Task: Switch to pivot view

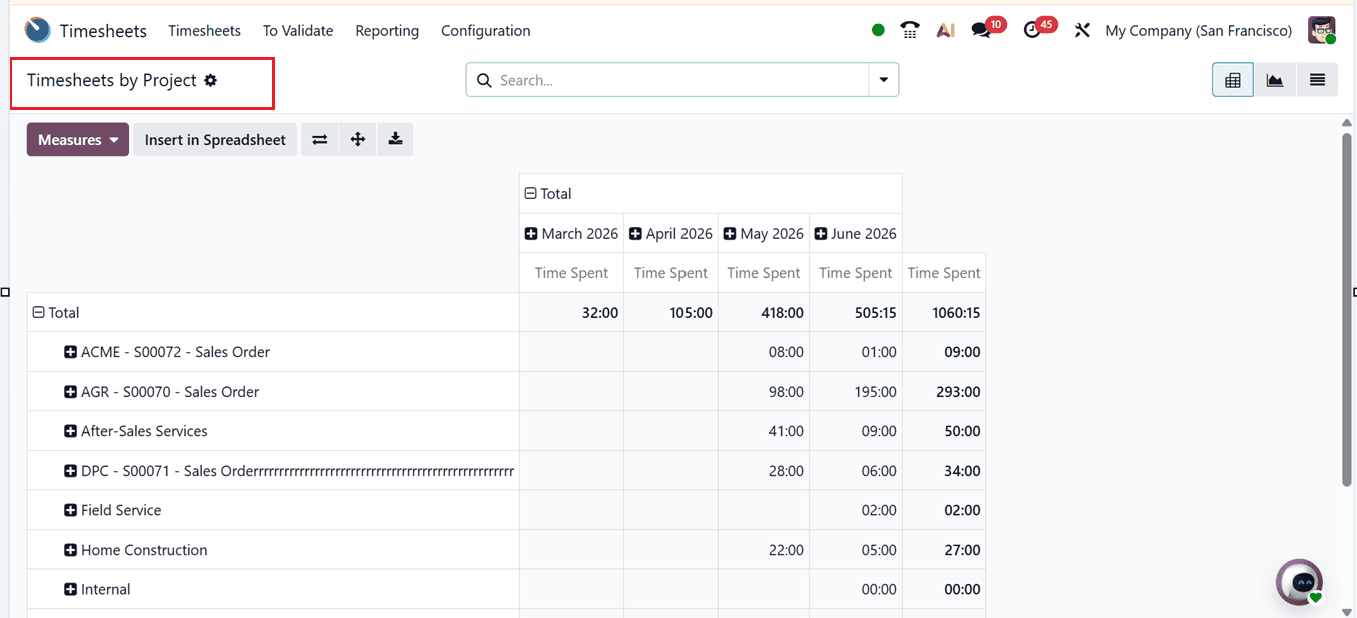Action: pos(1233,80)
